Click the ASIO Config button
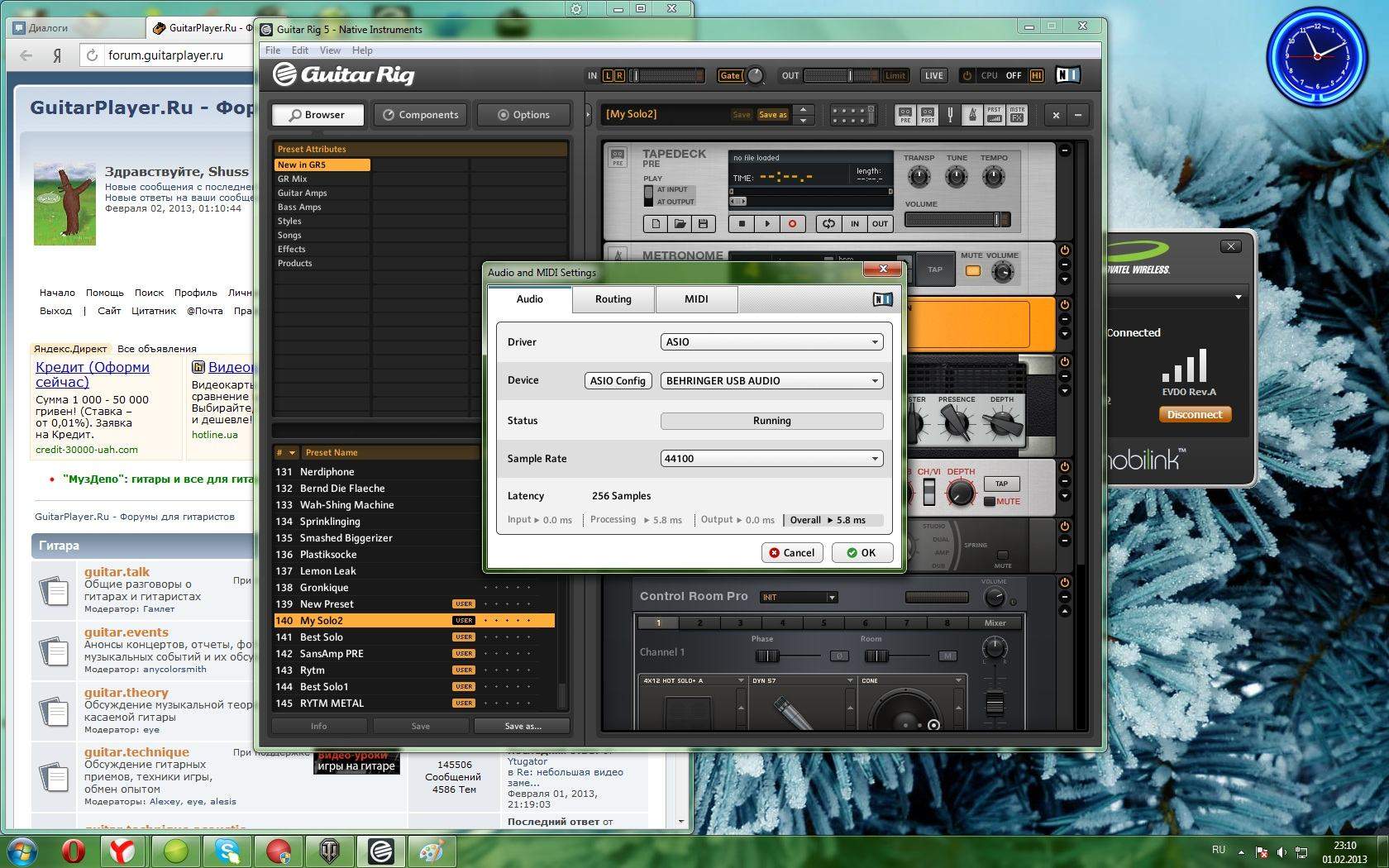 coord(618,381)
